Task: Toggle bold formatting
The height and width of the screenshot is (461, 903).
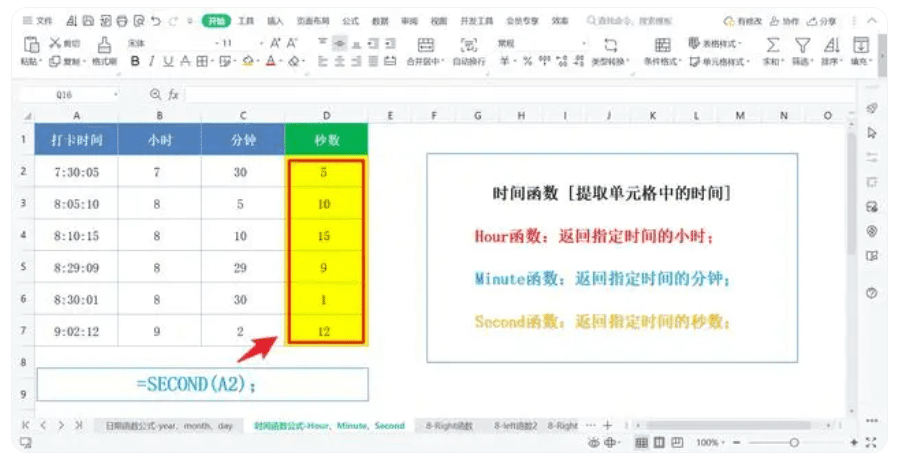Action: 135,61
